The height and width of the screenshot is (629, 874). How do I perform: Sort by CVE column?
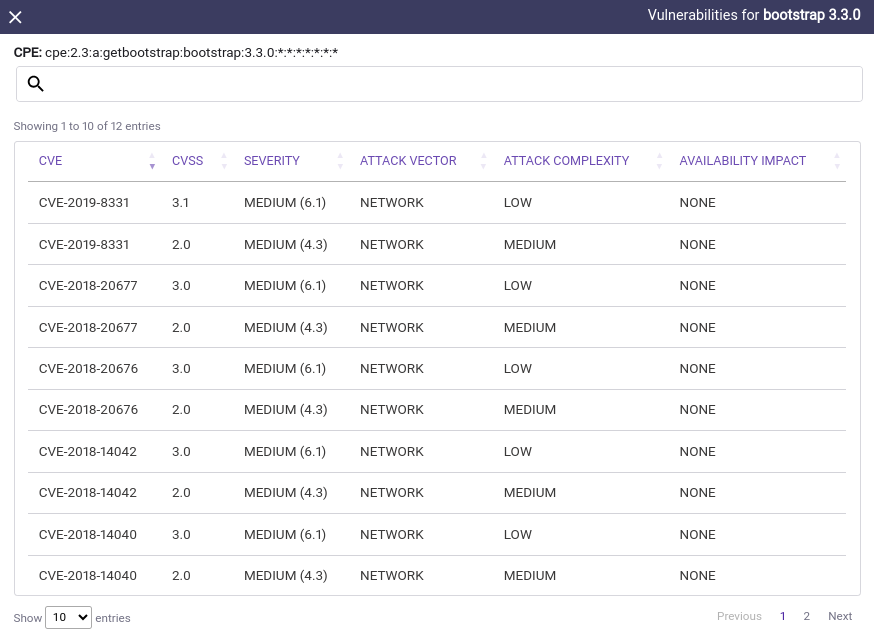(50, 161)
